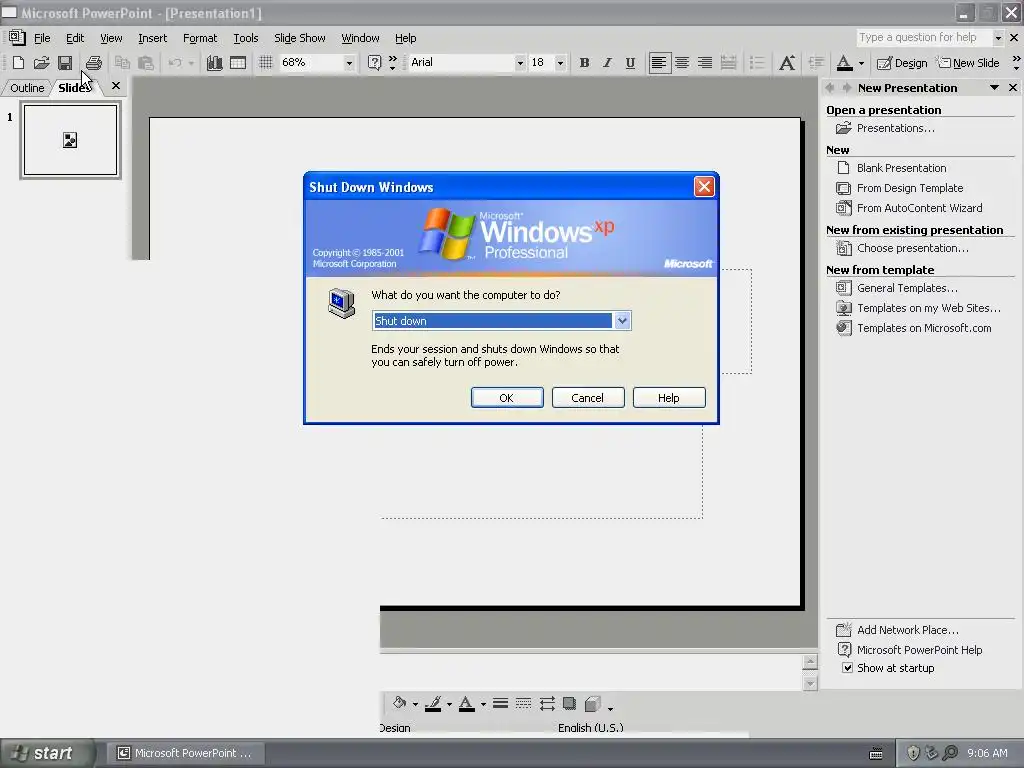Click the New Slide toolbar button

(x=968, y=63)
